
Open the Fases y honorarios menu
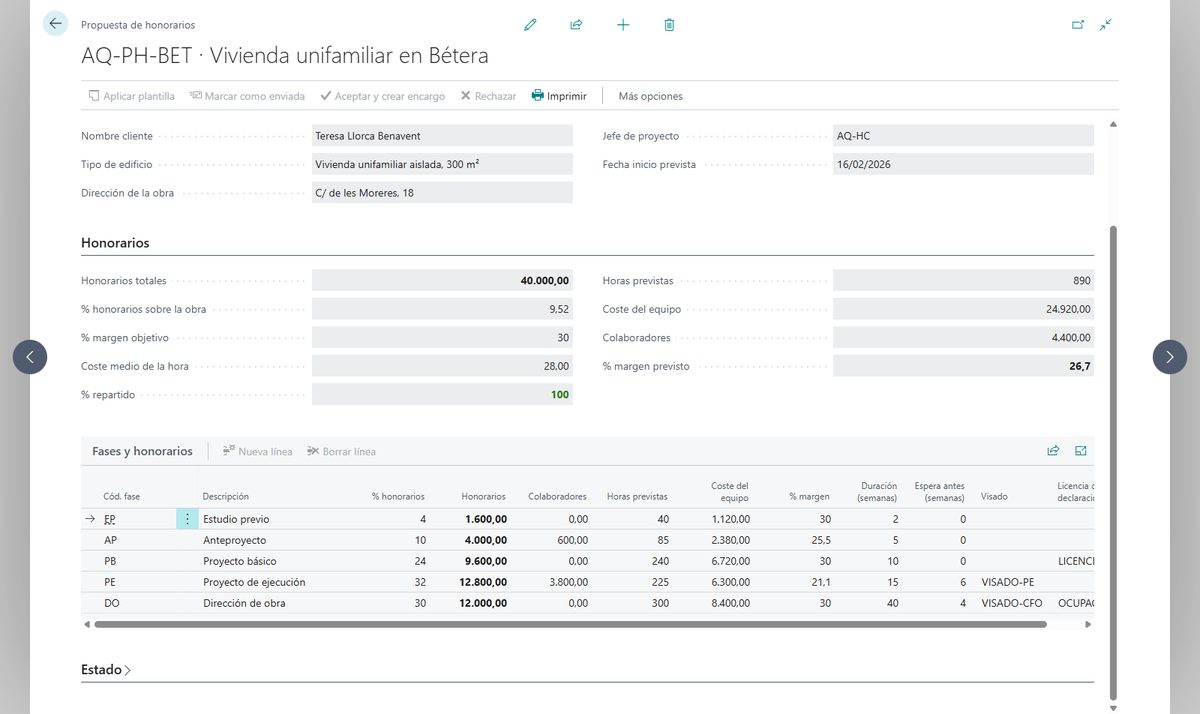point(142,451)
